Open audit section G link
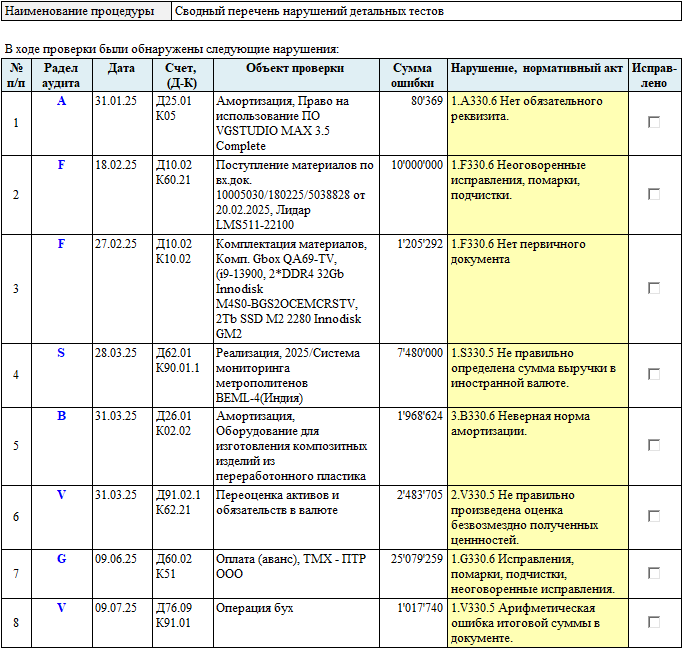 pyautogui.click(x=61, y=559)
